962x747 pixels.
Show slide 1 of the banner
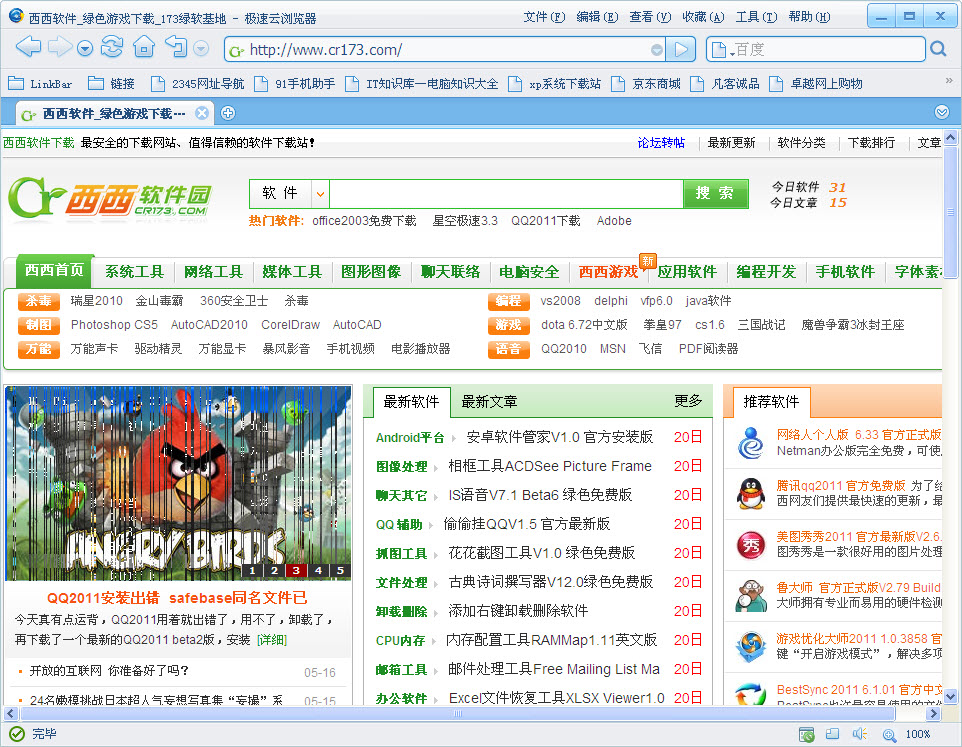[x=252, y=570]
